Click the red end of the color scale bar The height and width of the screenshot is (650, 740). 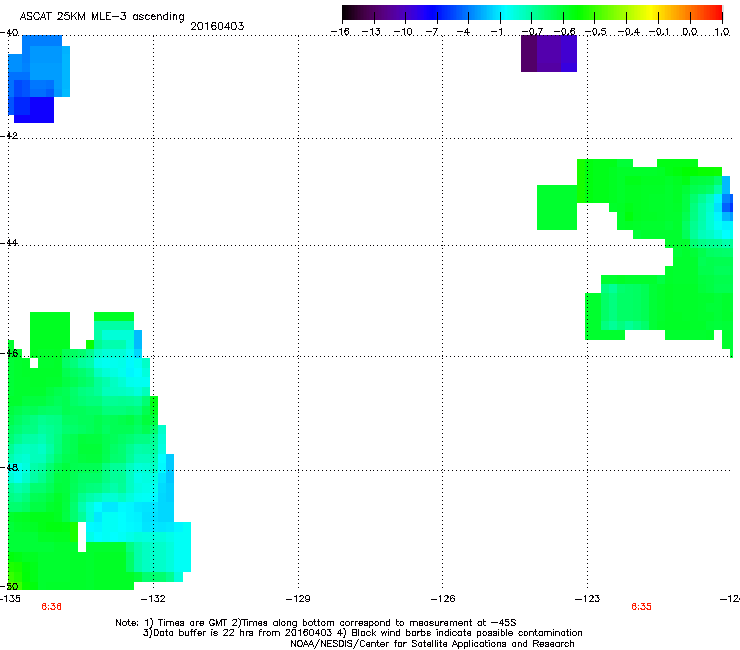click(x=716, y=12)
